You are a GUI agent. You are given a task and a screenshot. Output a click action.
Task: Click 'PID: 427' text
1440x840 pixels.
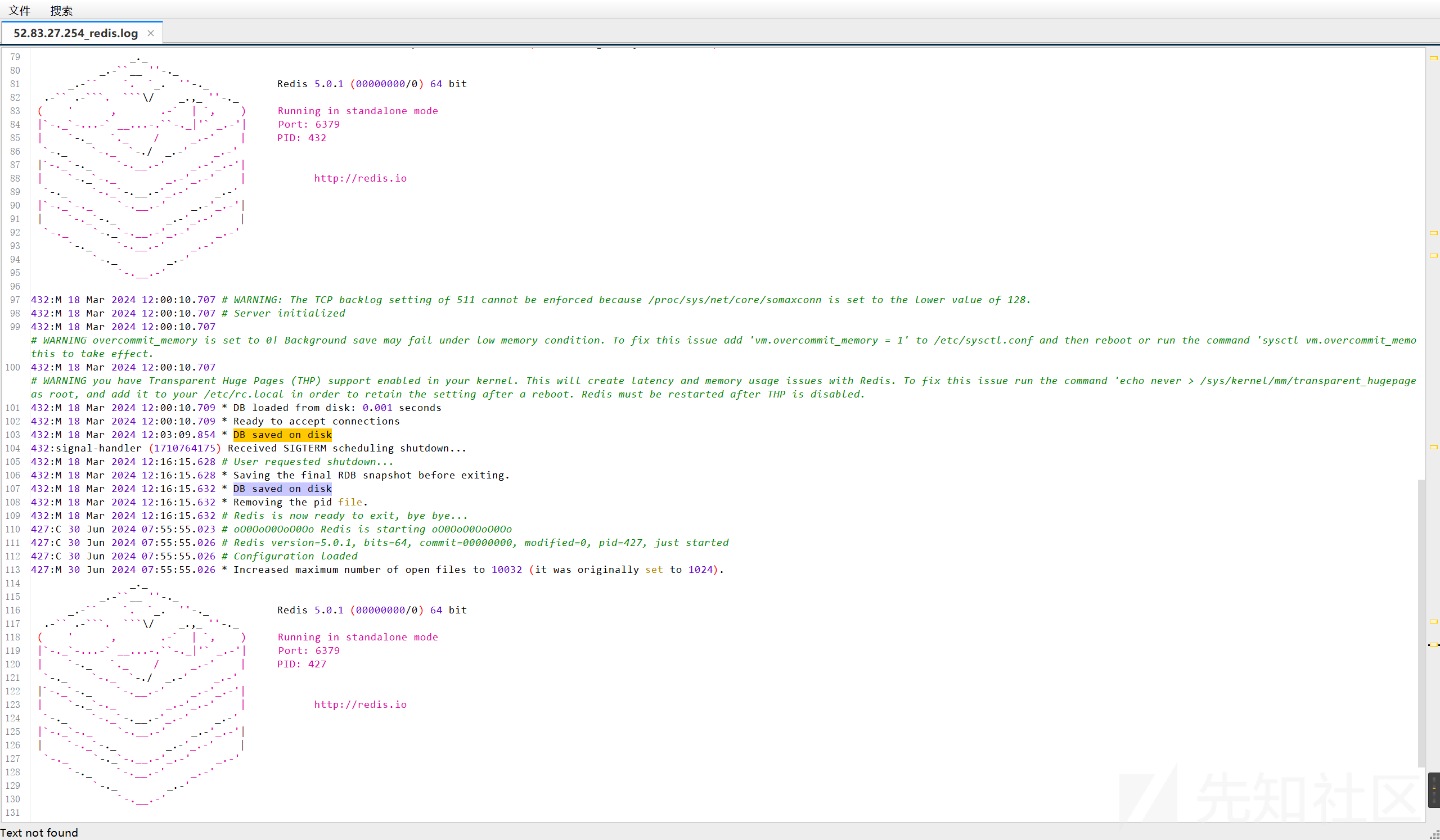click(x=301, y=664)
